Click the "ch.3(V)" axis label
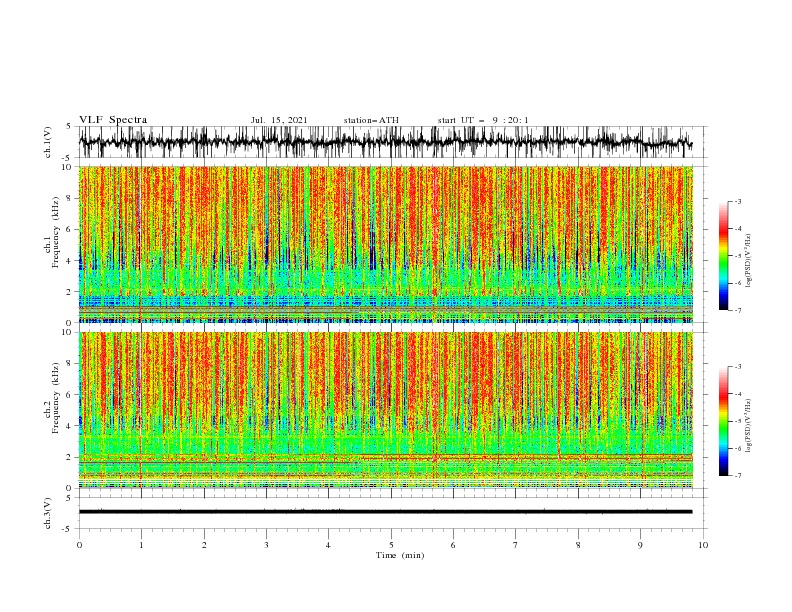792x612 pixels. pyautogui.click(x=48, y=513)
